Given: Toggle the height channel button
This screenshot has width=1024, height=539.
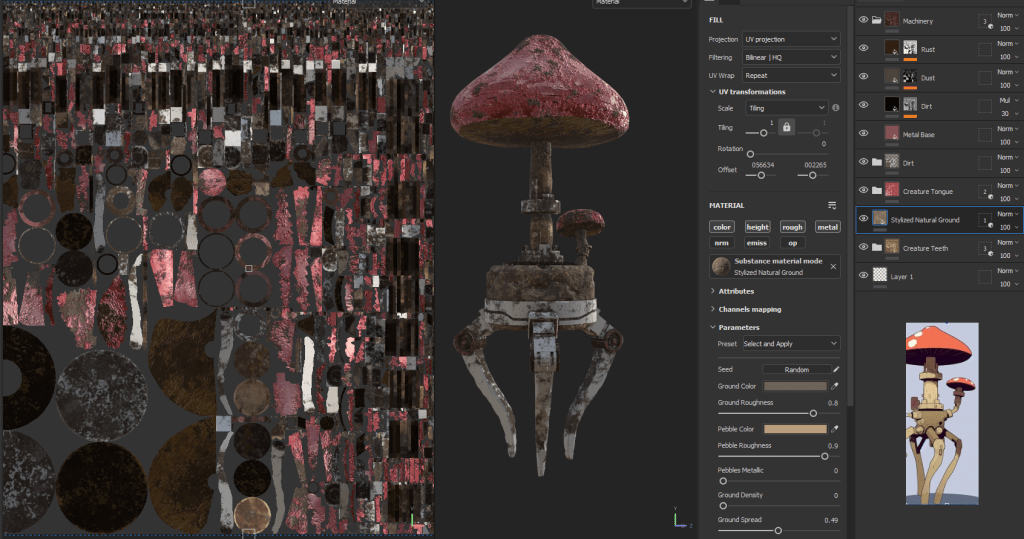Looking at the screenshot, I should point(757,227).
